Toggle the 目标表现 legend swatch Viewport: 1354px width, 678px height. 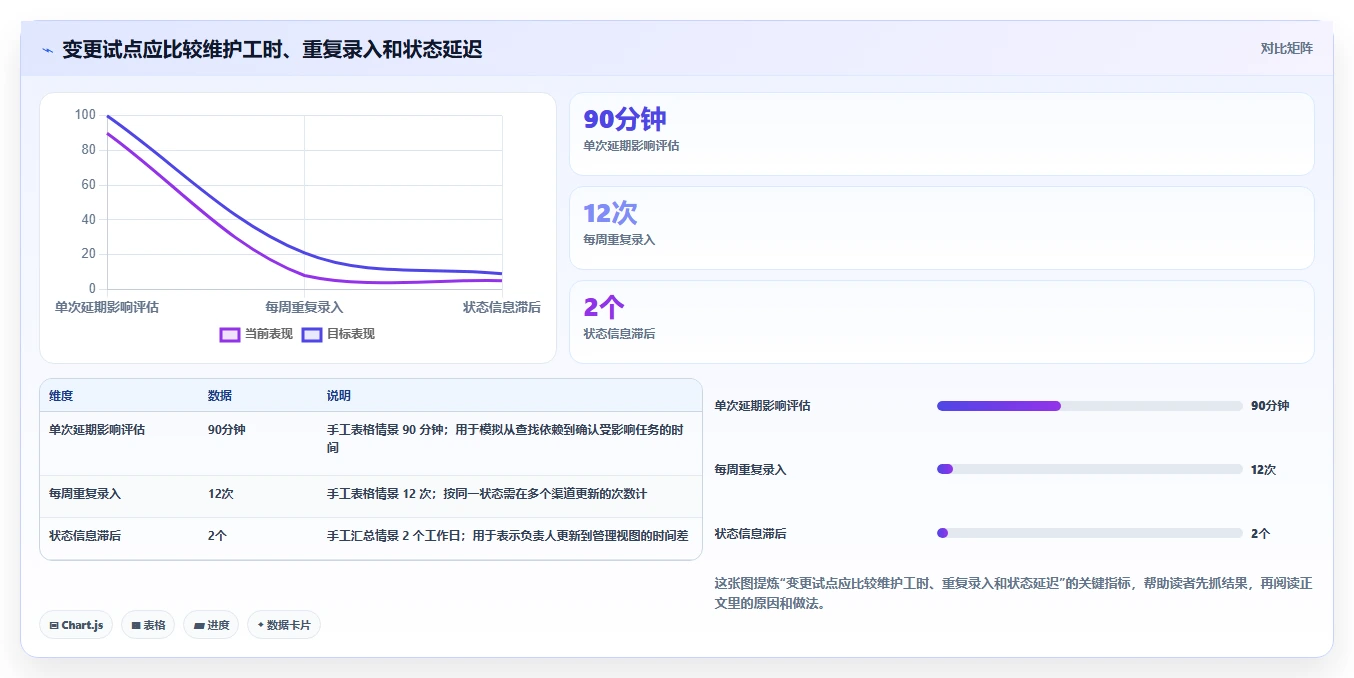(312, 334)
